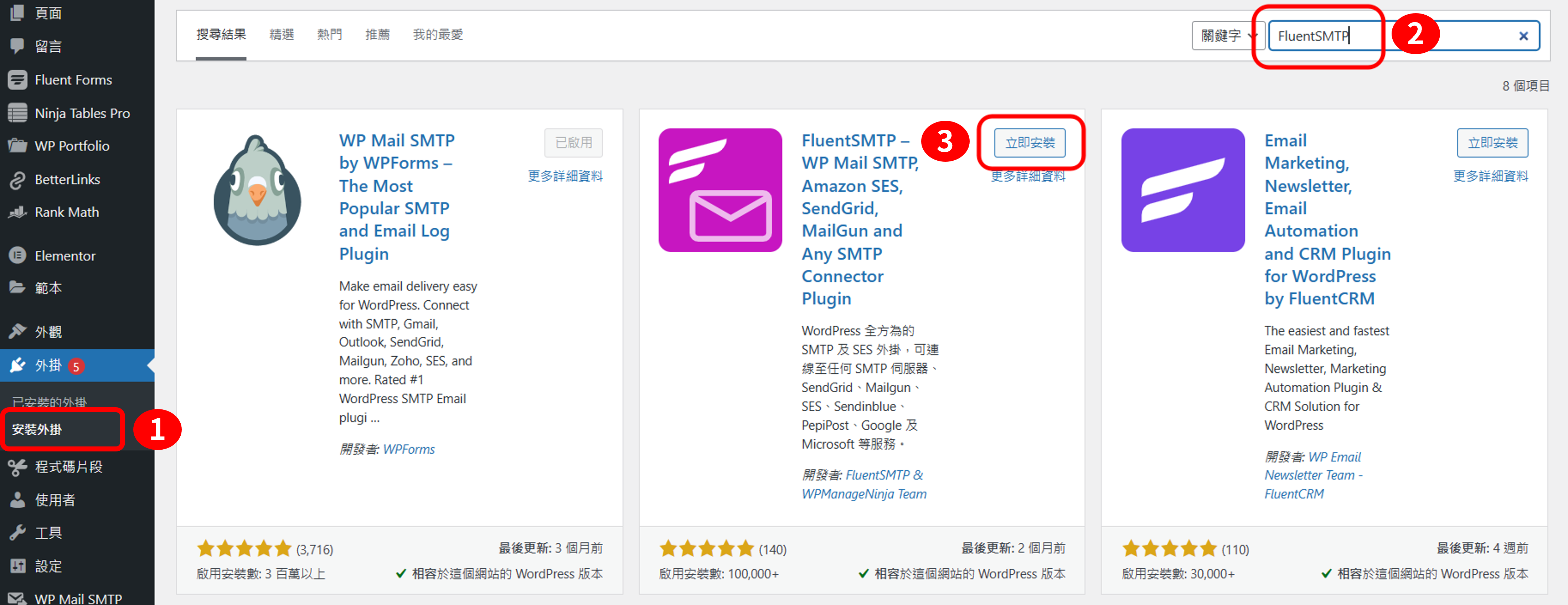Click the Users (使用者) person icon
Viewport: 1568px width, 605px height.
[x=17, y=500]
